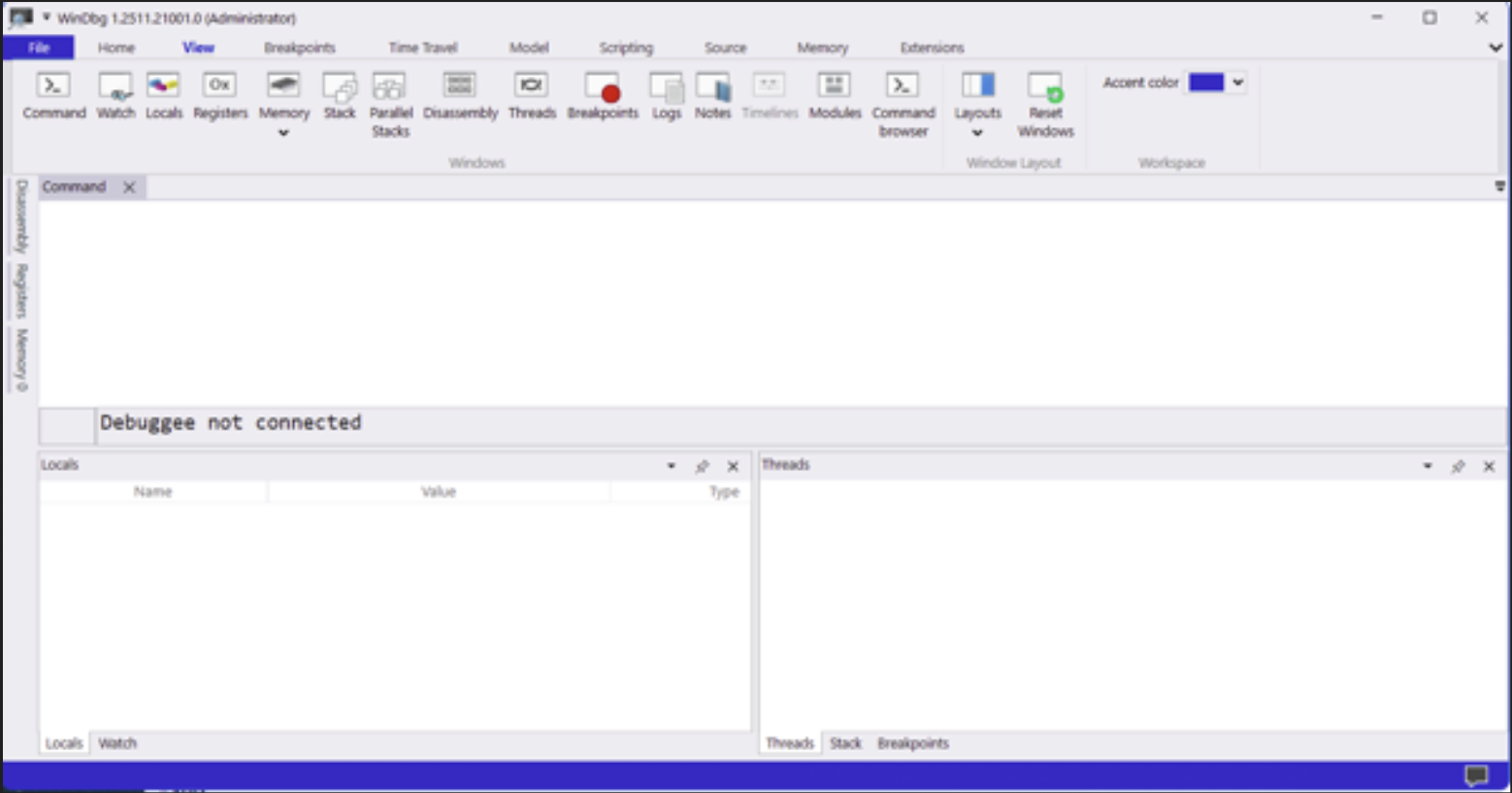Open the Breakpoints window with red dot icon
This screenshot has width=1512, height=793.
click(x=603, y=96)
